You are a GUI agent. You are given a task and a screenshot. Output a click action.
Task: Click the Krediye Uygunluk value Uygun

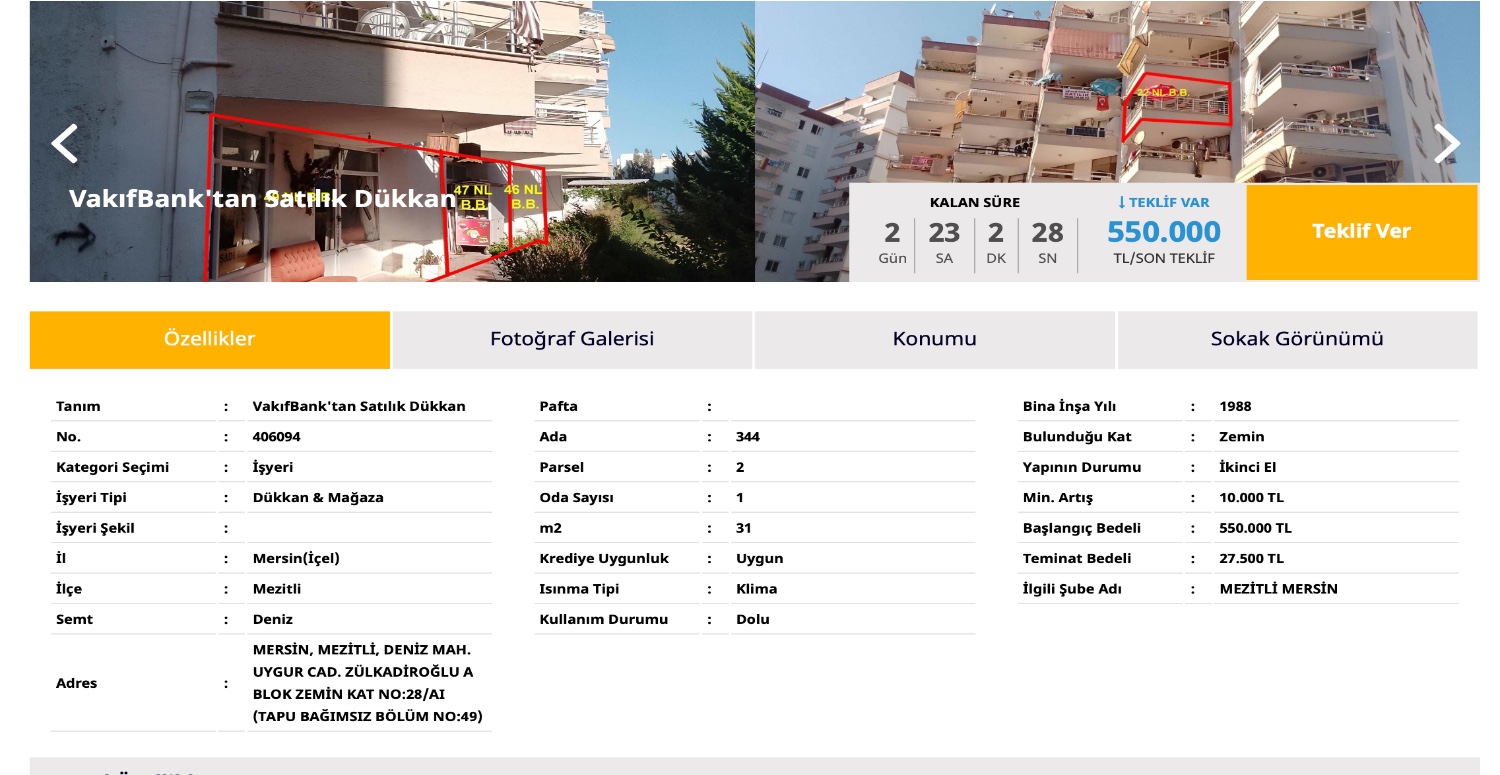click(759, 558)
